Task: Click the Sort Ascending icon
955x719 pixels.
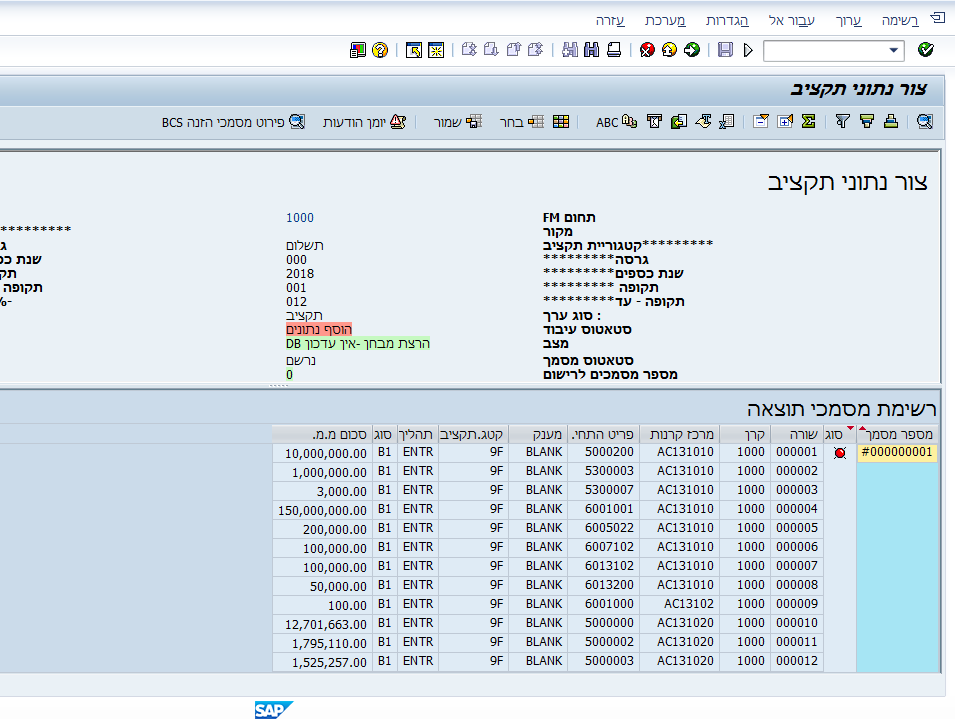Action: pos(890,122)
